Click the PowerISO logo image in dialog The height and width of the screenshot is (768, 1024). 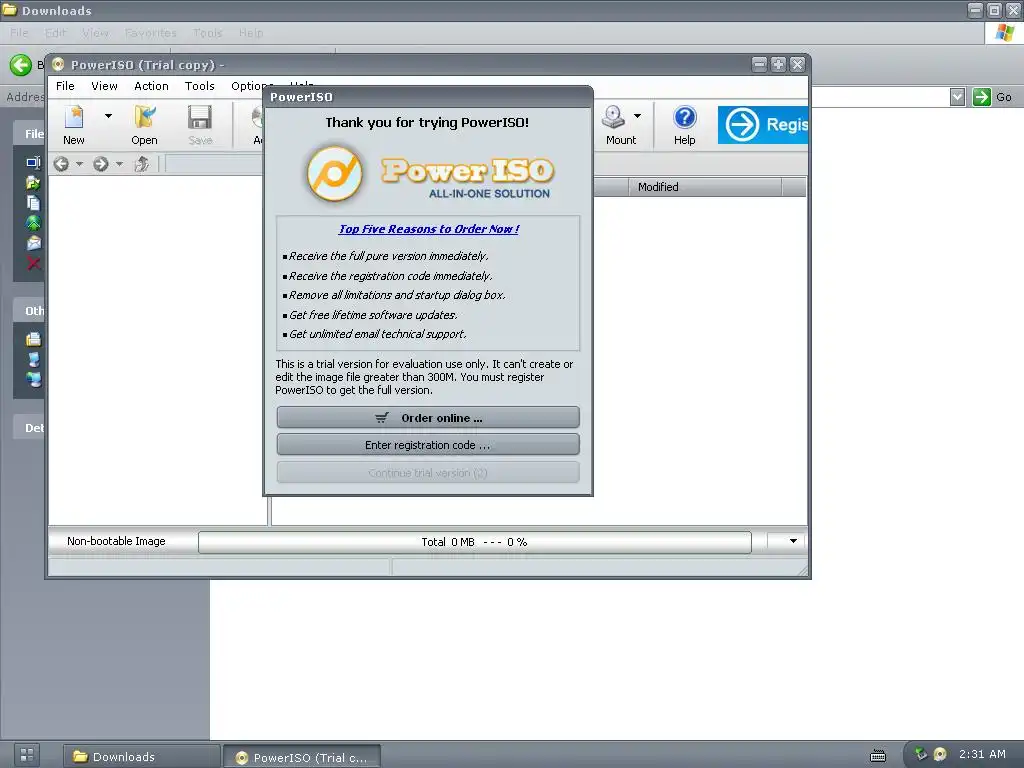[x=429, y=174]
